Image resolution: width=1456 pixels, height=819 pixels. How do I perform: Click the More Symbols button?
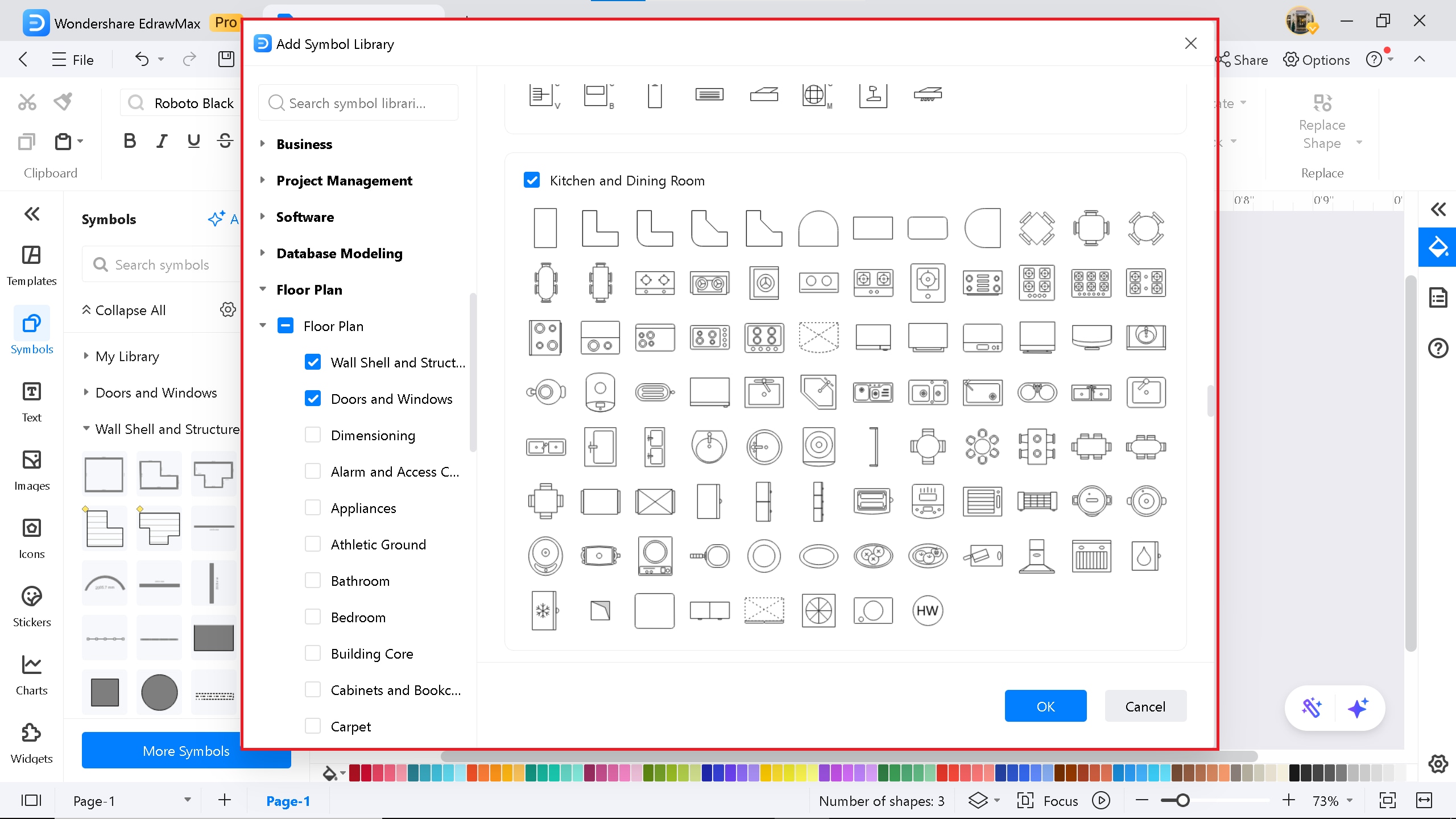click(186, 750)
